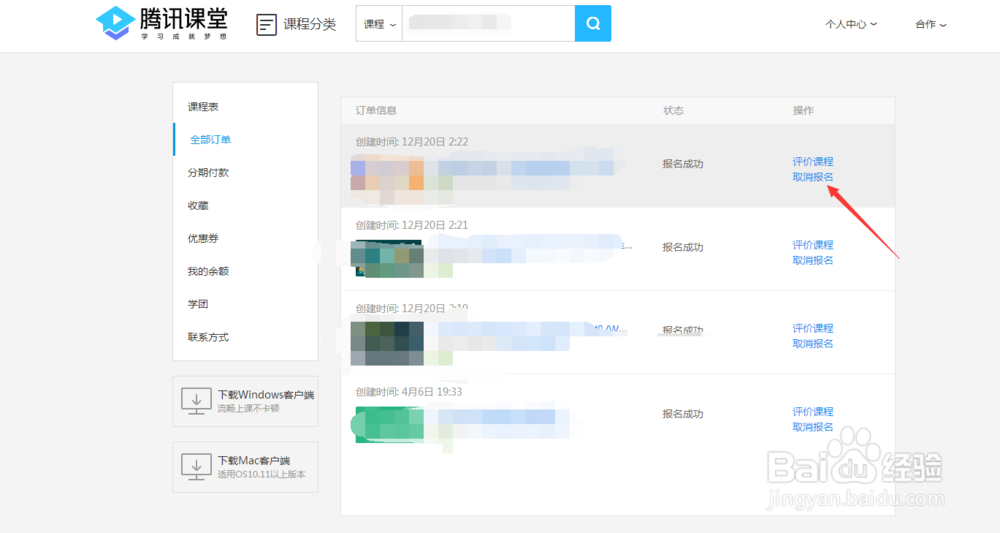Click 报名成功 status of the 2:22 order
Screen dimensions: 1000x533
(682, 164)
